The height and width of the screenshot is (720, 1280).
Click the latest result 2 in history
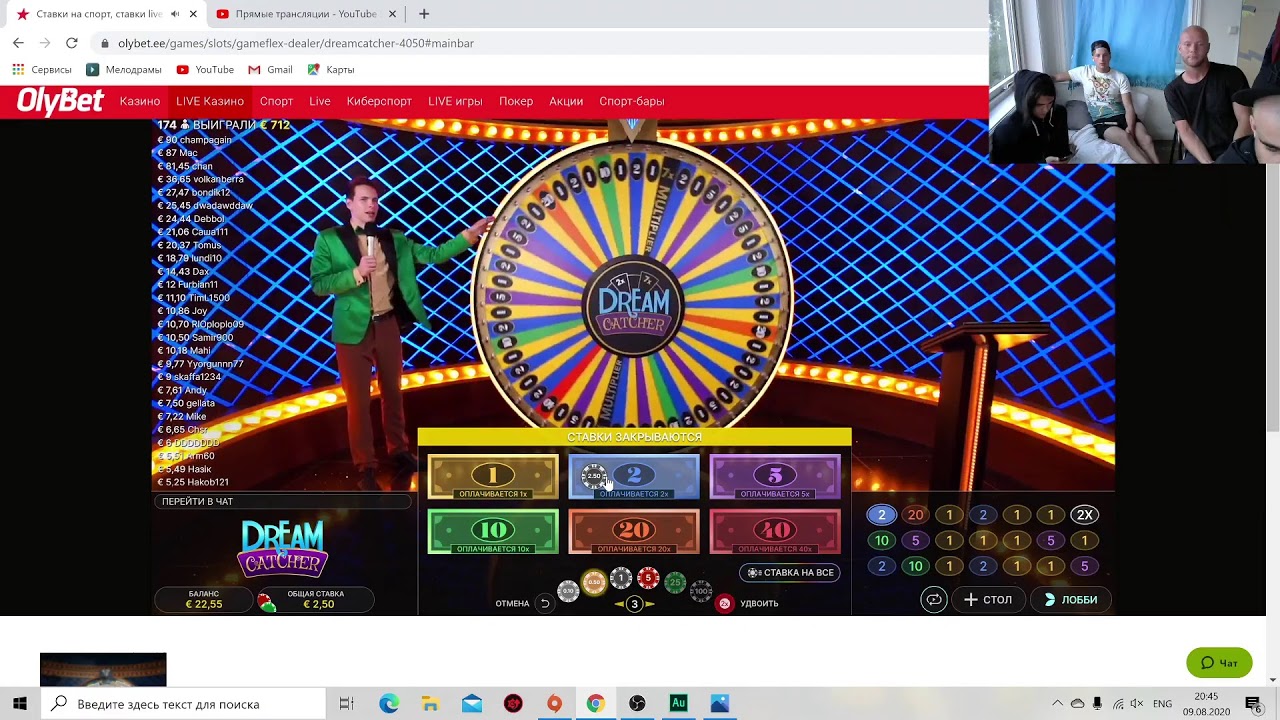tap(881, 515)
